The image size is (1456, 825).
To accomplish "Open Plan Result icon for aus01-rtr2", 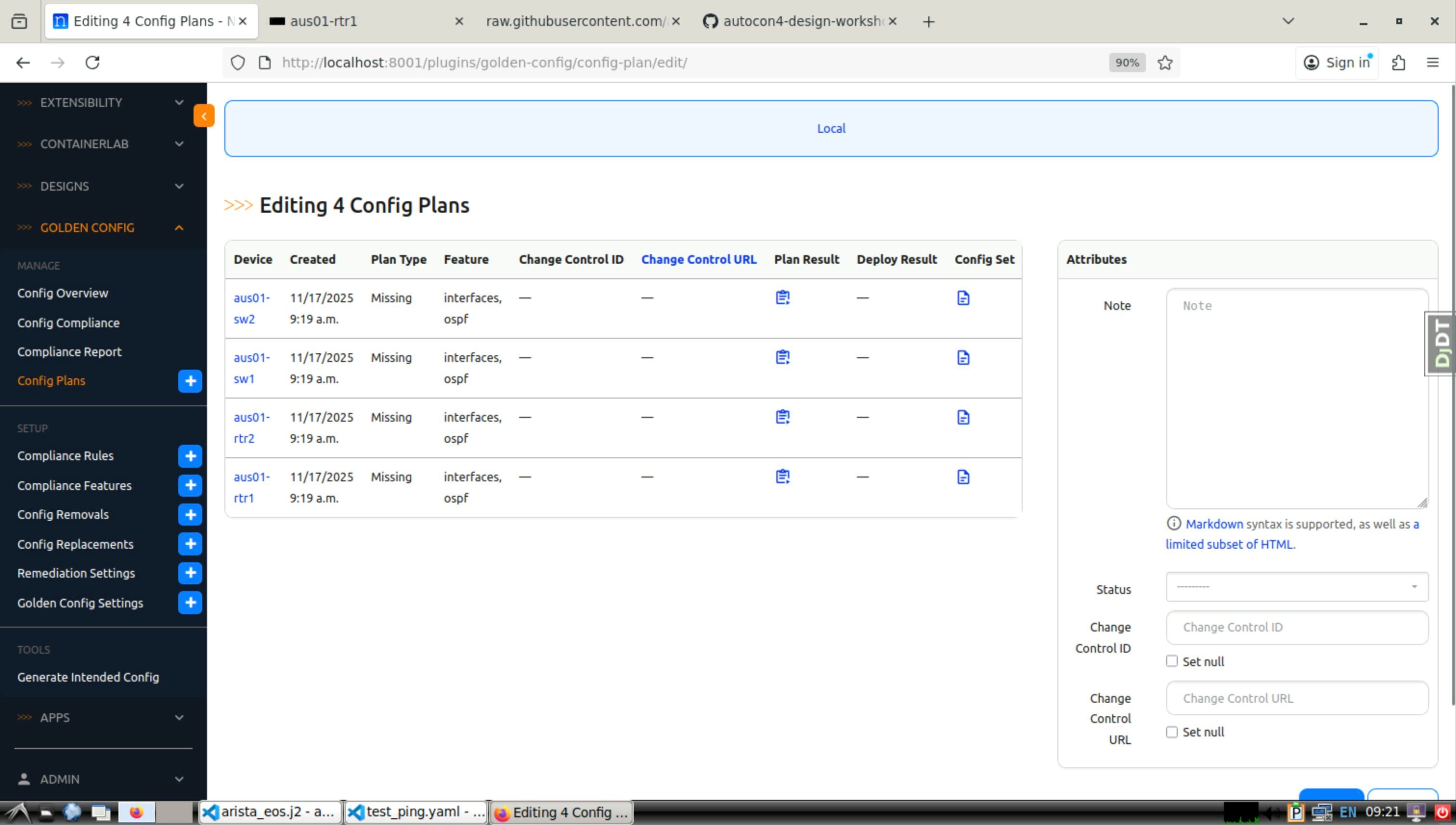I will 782,417.
